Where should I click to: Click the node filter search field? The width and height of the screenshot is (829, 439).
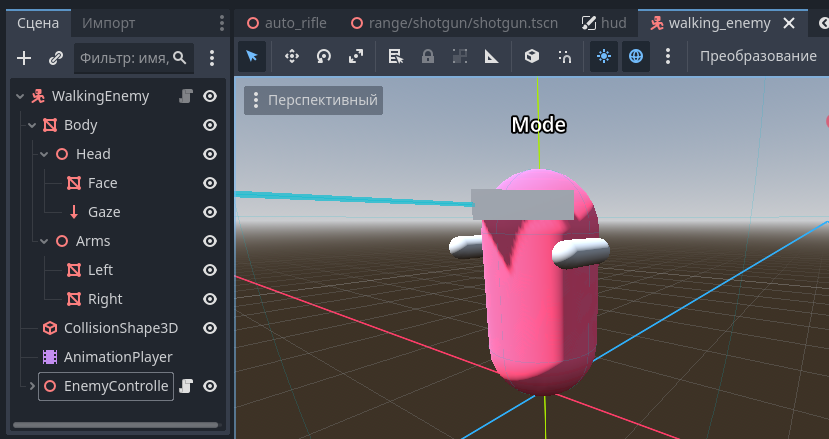[x=124, y=58]
